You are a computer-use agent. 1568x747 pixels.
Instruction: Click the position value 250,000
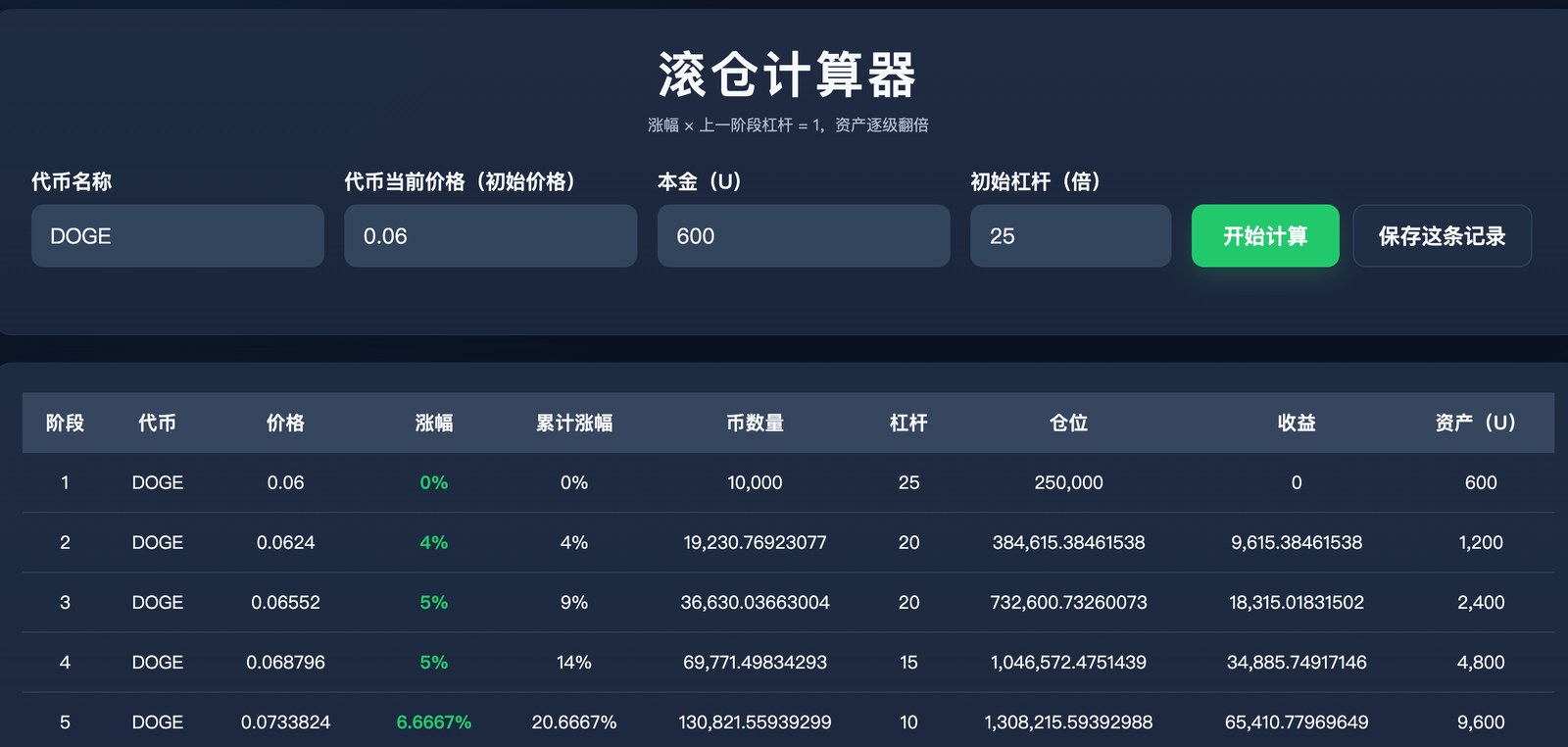click(x=1068, y=482)
